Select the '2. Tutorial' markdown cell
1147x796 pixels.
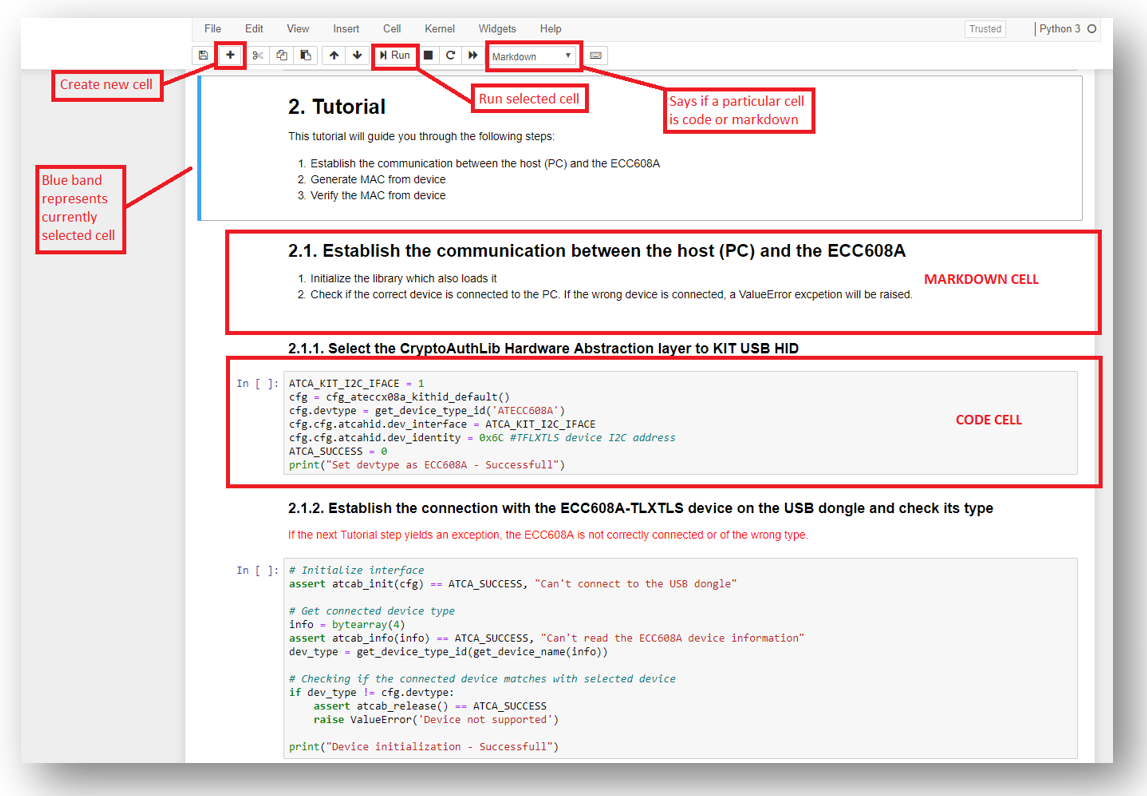pos(640,148)
